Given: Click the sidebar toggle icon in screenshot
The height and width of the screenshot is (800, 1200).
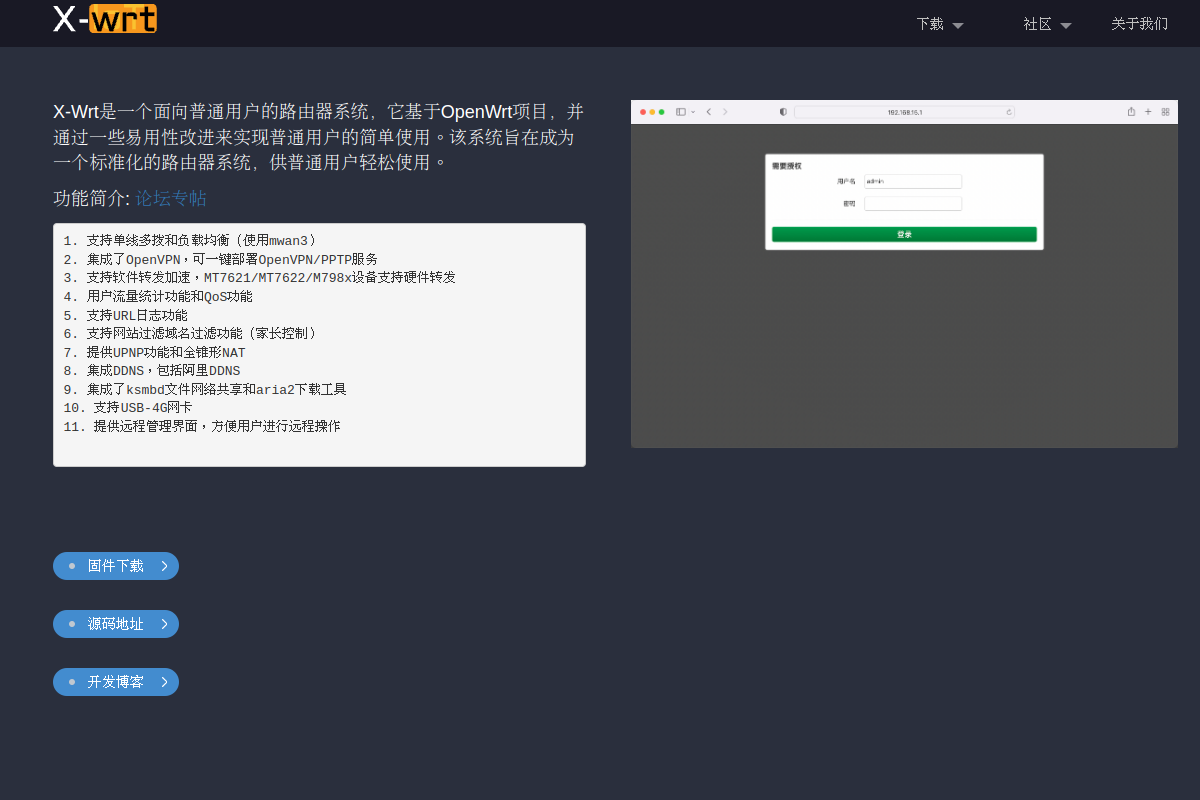Looking at the screenshot, I should point(681,112).
